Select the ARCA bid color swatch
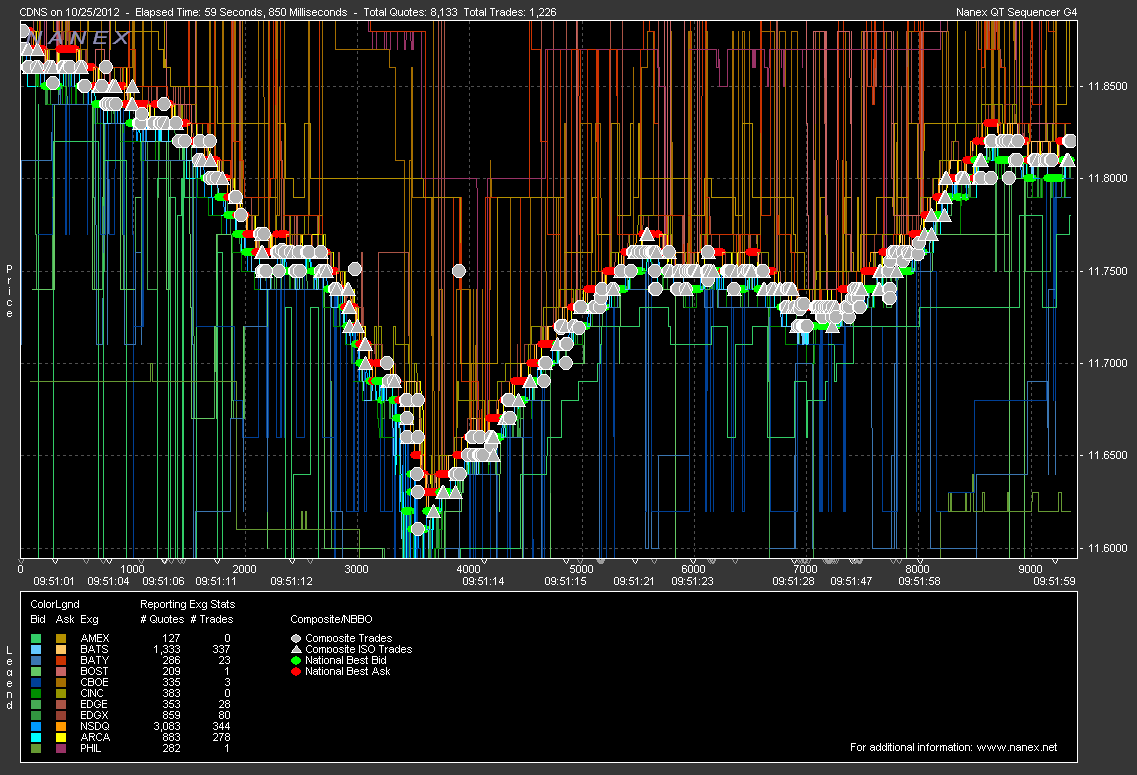Image resolution: width=1137 pixels, height=775 pixels. (36, 737)
